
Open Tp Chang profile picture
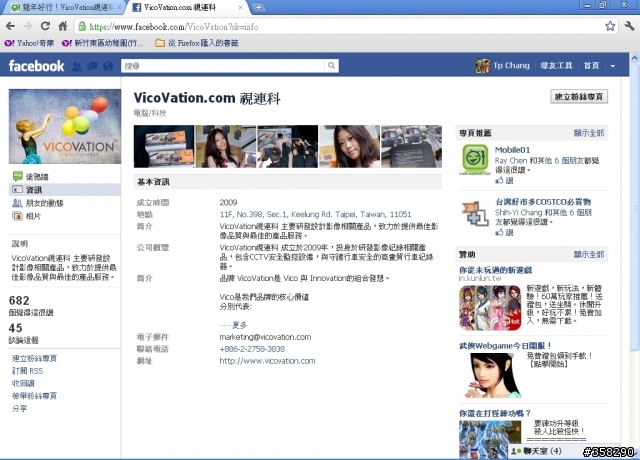pos(482,66)
